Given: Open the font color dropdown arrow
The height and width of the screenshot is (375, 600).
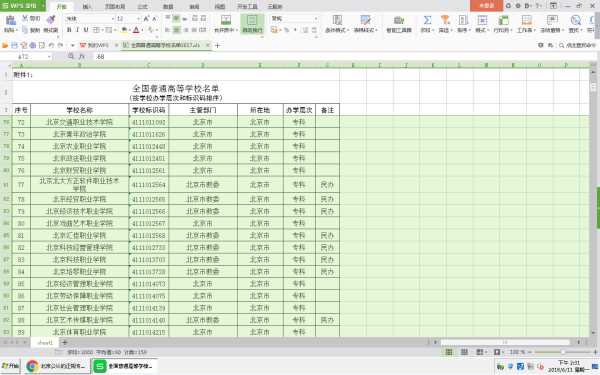Looking at the screenshot, I should (142, 30).
